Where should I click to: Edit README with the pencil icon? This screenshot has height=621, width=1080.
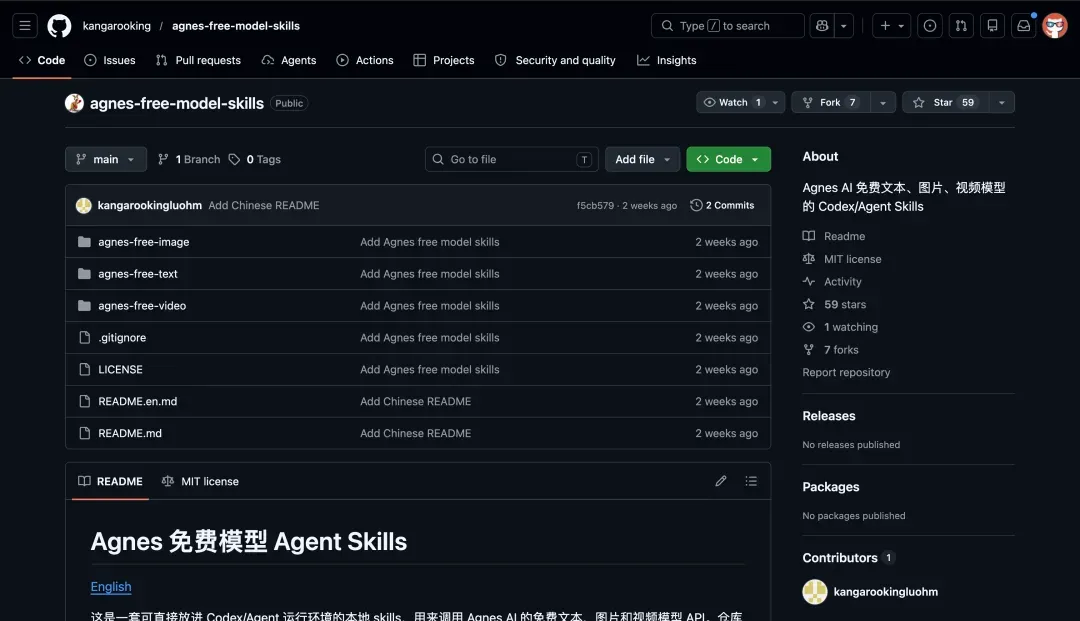pos(720,481)
